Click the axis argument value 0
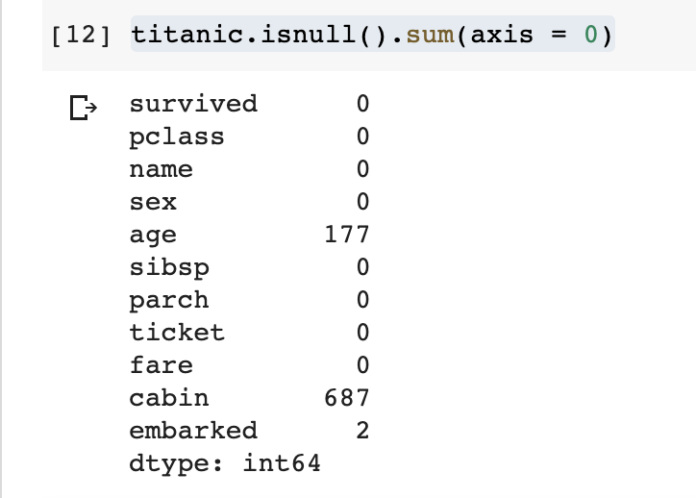 pyautogui.click(x=590, y=35)
